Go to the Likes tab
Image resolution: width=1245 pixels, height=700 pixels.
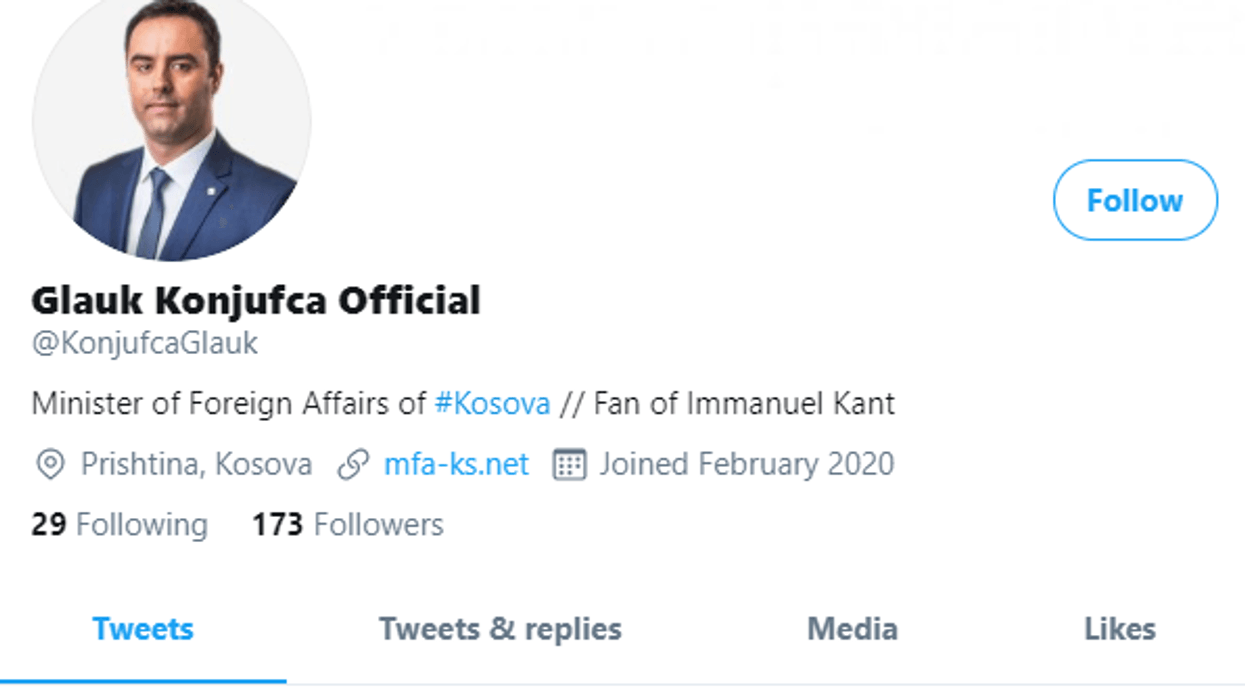pos(1119,629)
